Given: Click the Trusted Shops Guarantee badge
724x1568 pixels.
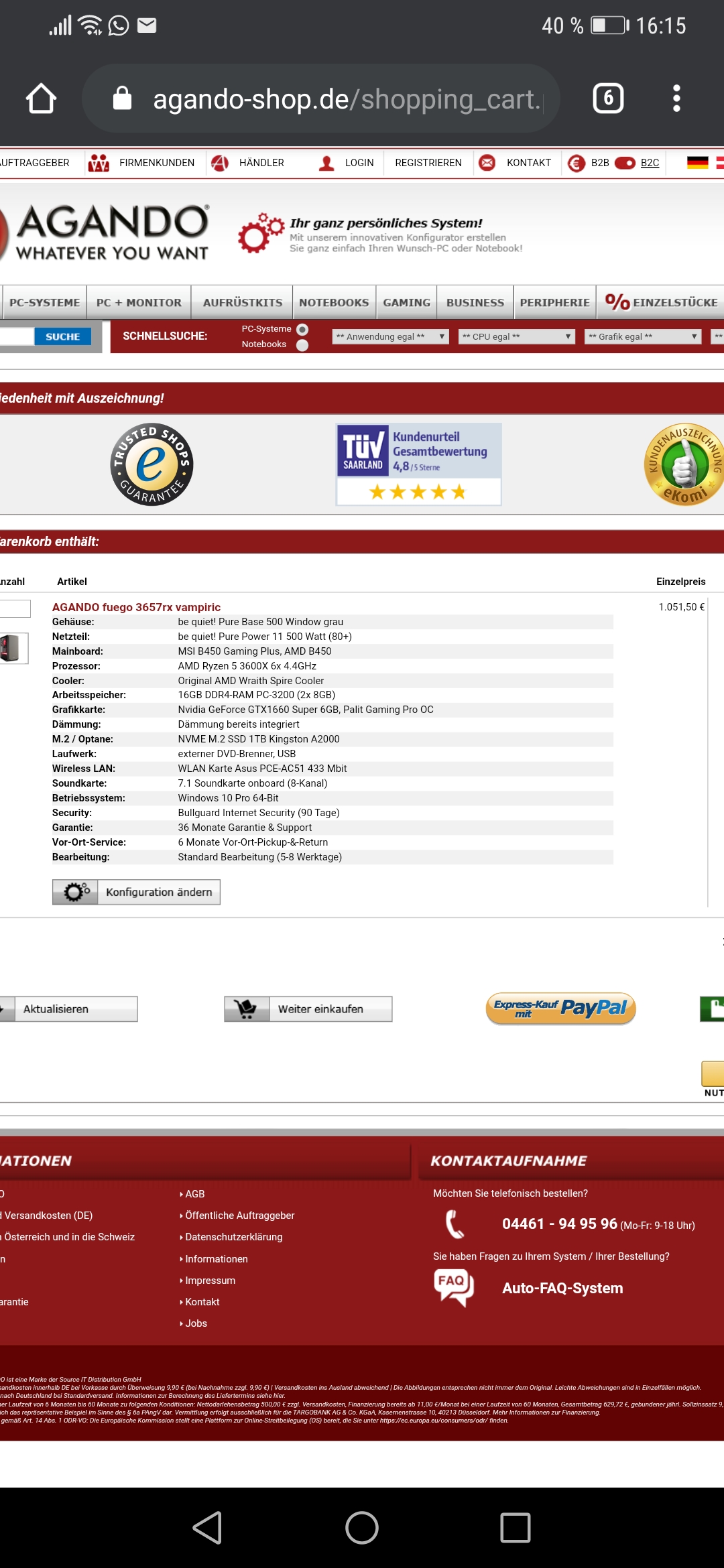Looking at the screenshot, I should point(152,464).
